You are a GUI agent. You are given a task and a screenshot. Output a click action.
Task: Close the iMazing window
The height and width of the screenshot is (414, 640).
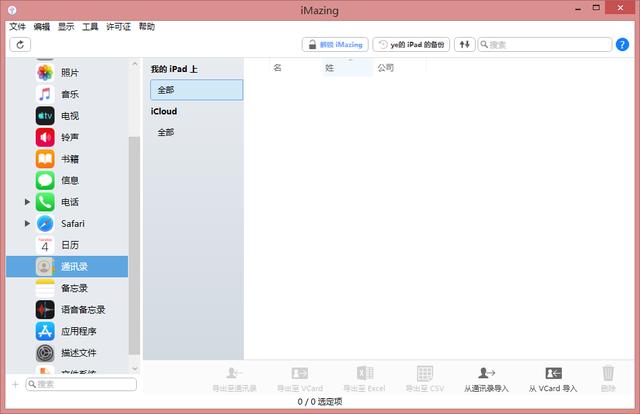point(620,8)
